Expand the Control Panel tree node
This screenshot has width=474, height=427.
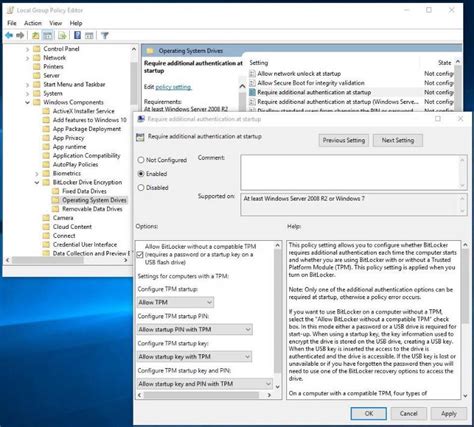[x=27, y=49]
